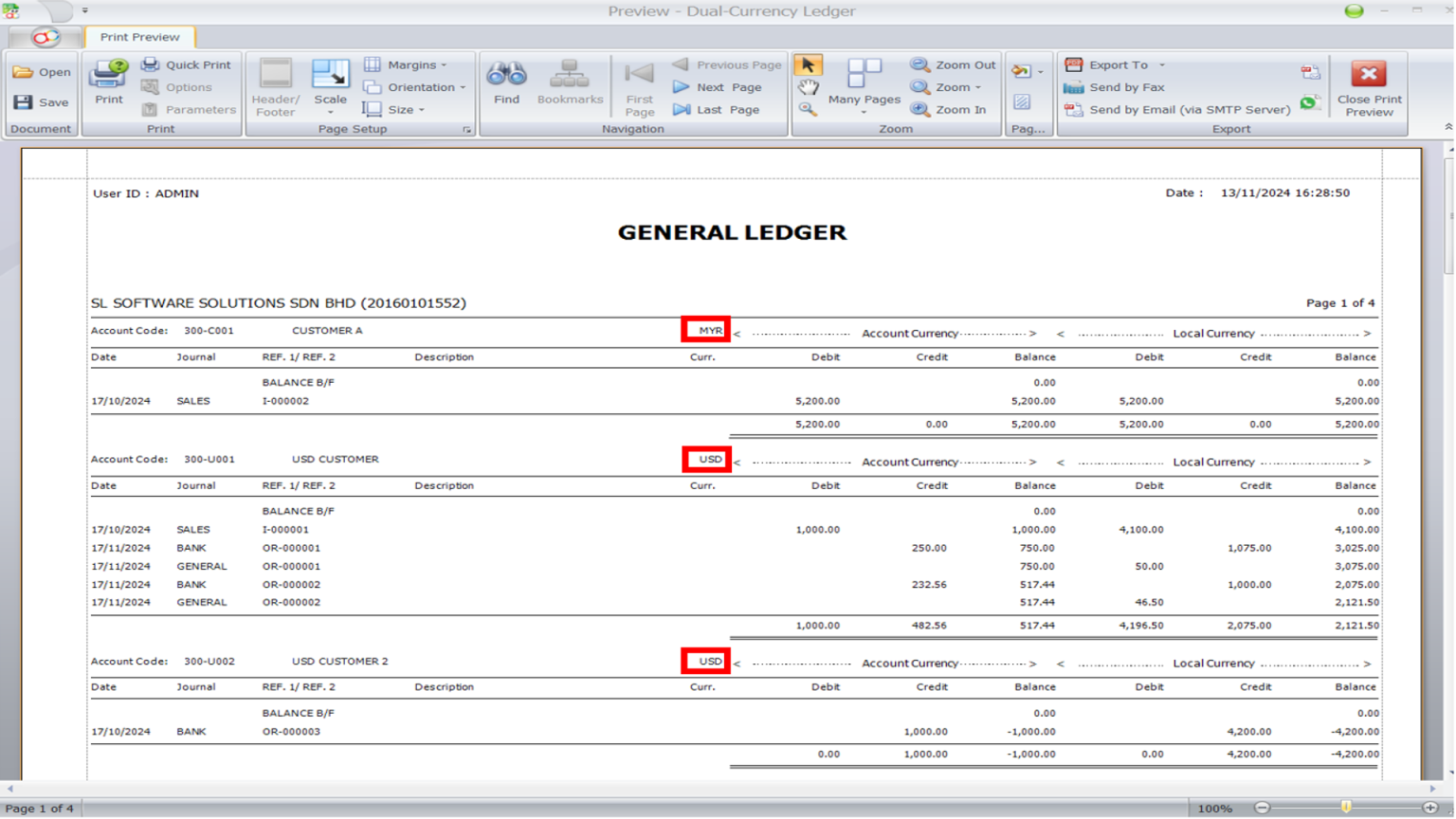Run Quick Print

(187, 64)
